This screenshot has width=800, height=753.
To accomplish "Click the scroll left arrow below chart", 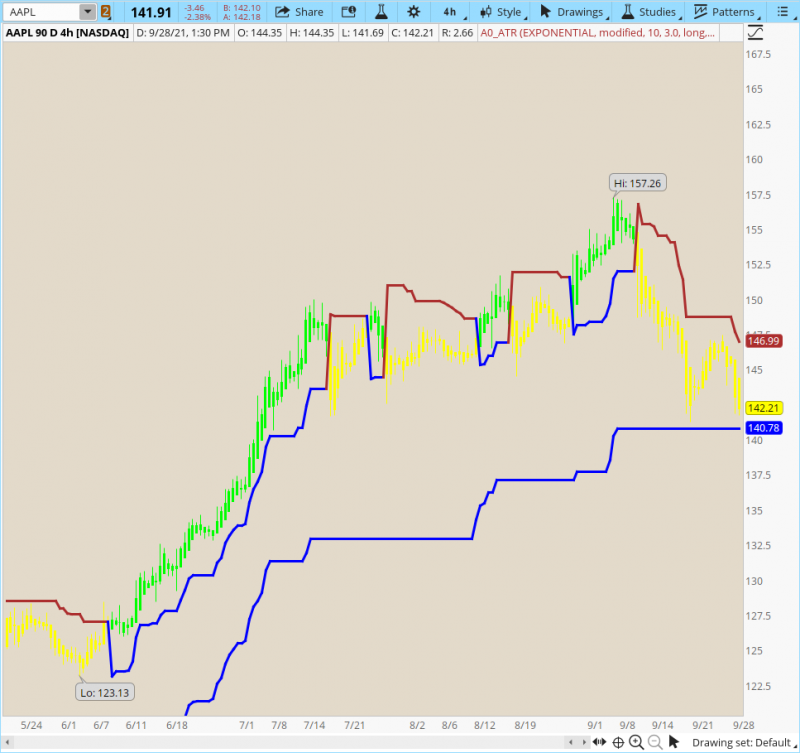I will pyautogui.click(x=571, y=742).
